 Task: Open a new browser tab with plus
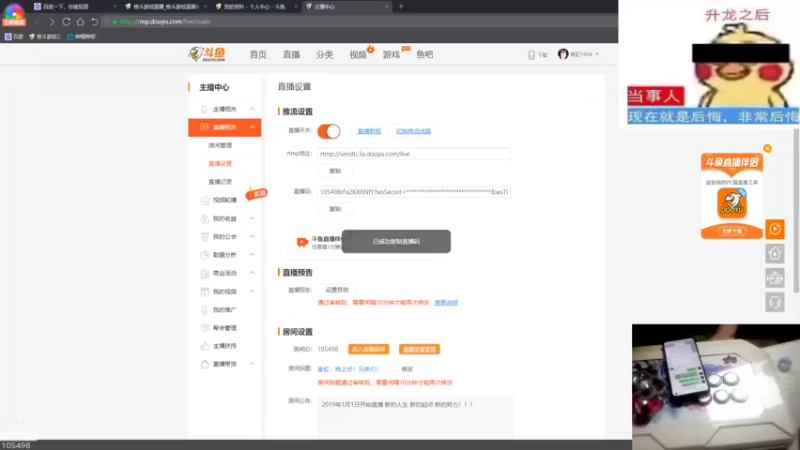(x=401, y=7)
